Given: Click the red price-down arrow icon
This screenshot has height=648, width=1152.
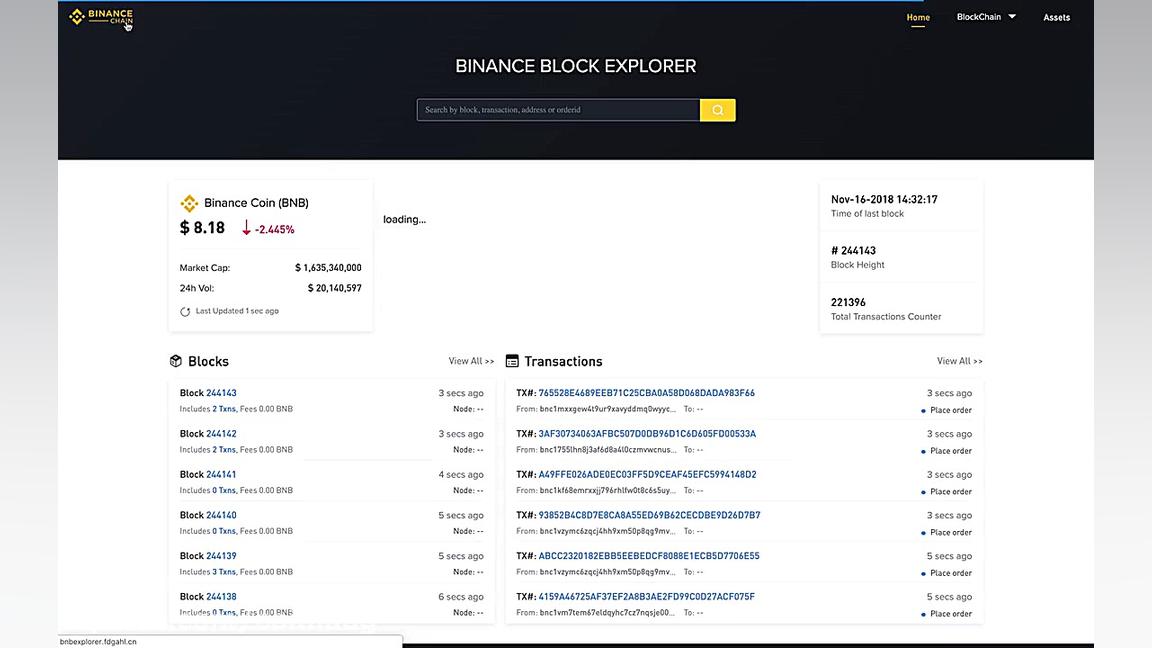Looking at the screenshot, I should 246,228.
